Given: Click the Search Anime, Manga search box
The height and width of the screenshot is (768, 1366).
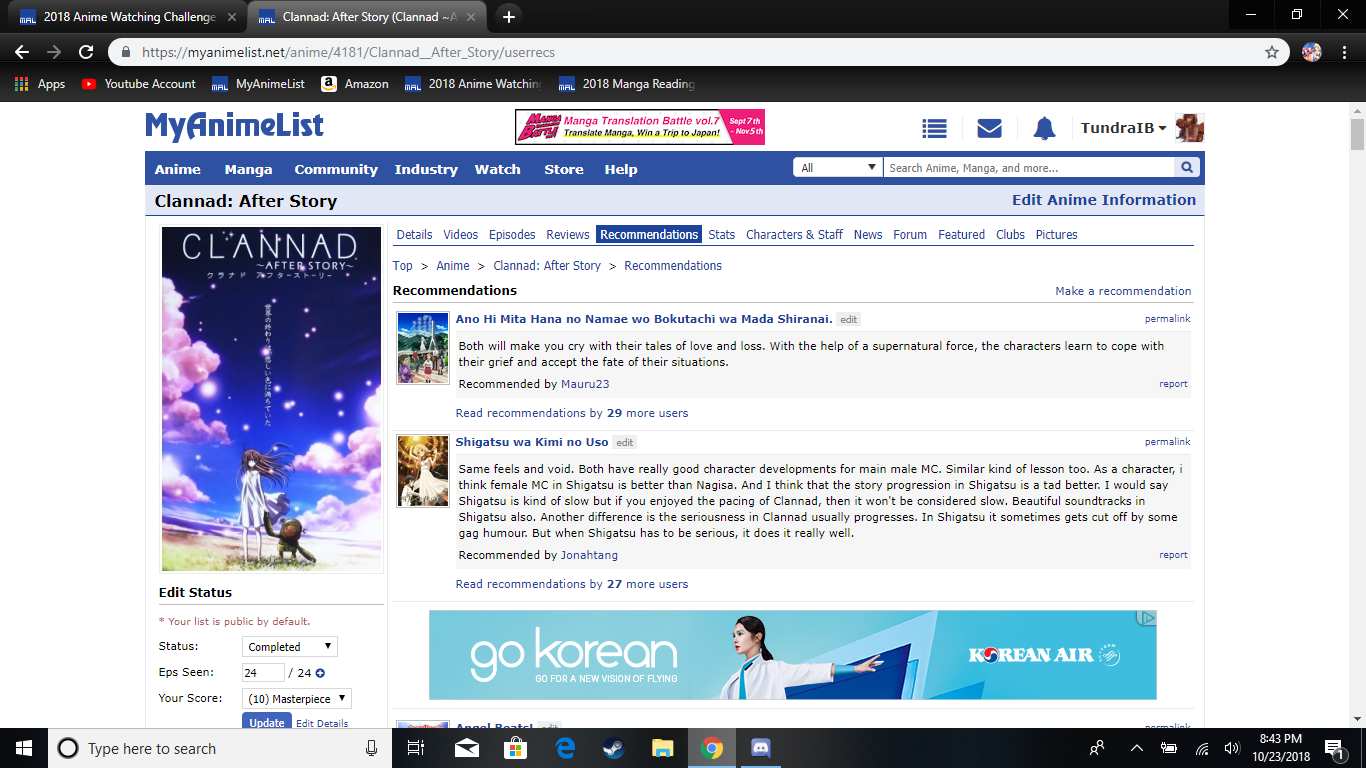Looking at the screenshot, I should (x=1030, y=168).
